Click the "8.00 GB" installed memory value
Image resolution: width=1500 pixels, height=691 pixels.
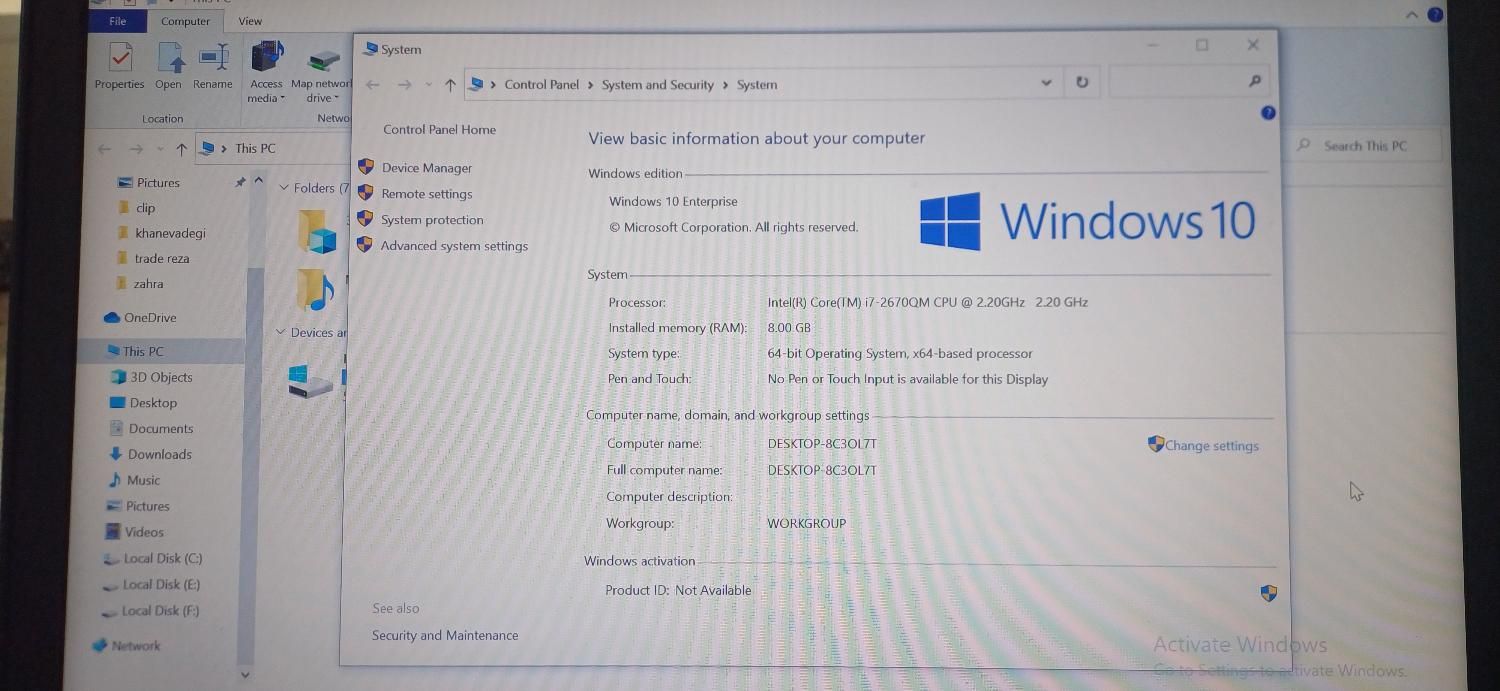pos(789,328)
